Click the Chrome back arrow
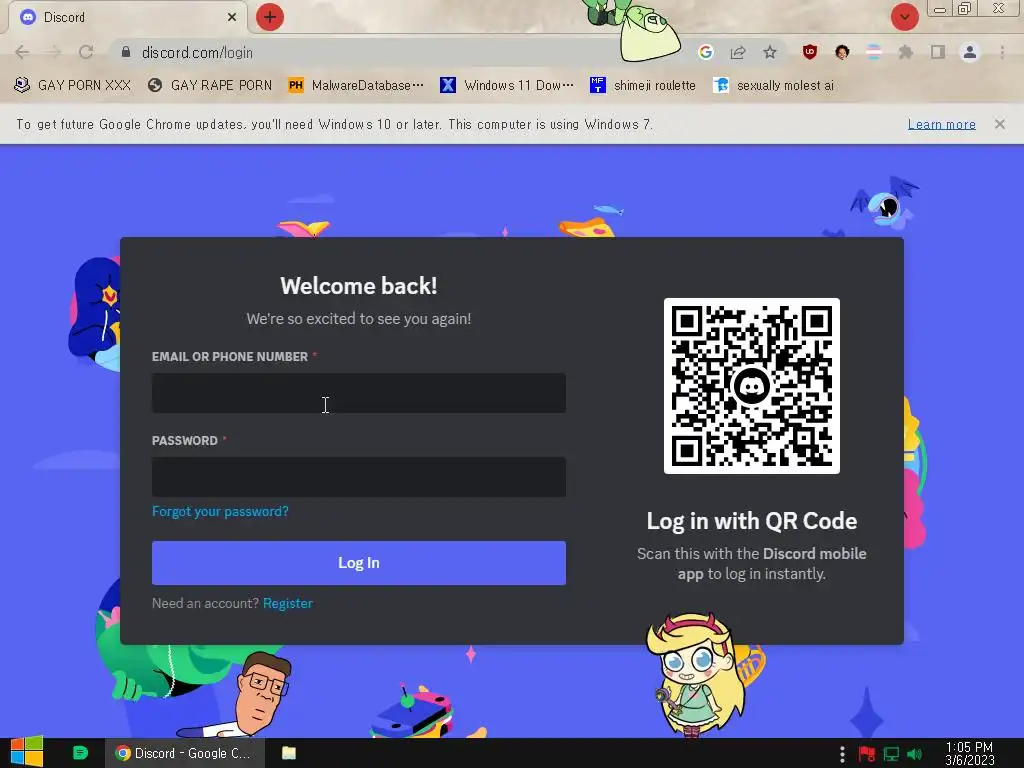 (x=22, y=52)
